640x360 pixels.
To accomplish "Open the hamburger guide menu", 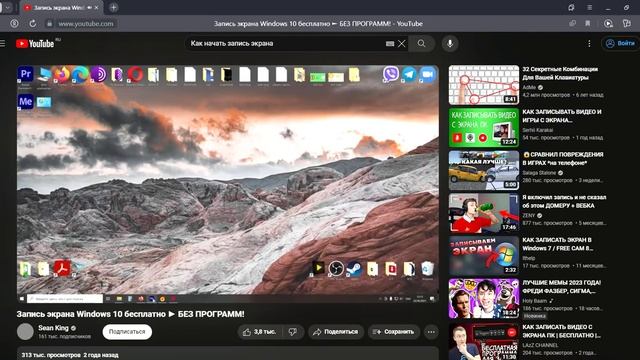I will pyautogui.click(x=2, y=43).
